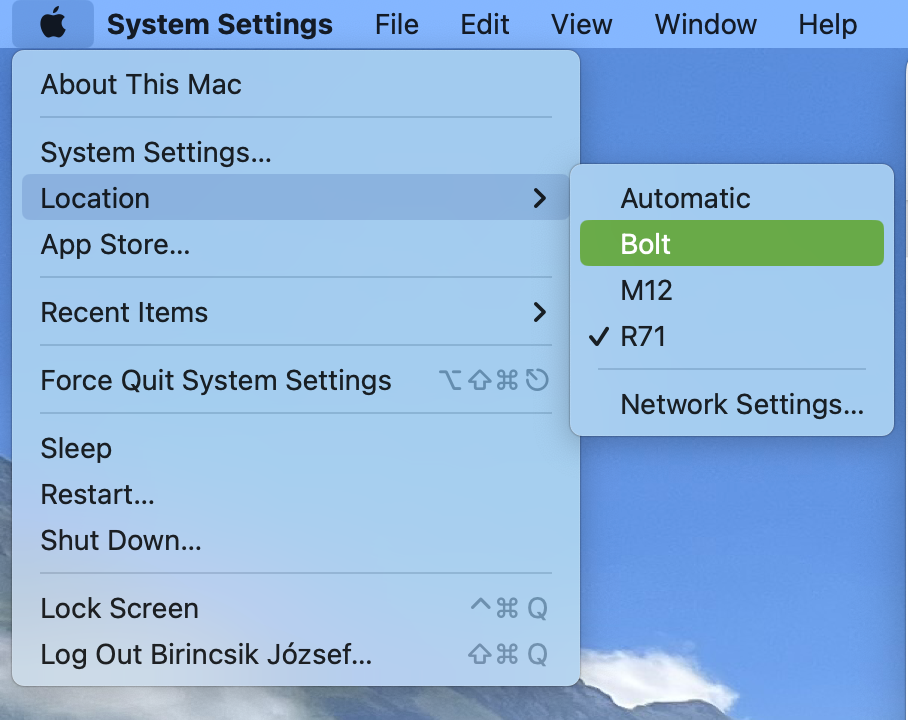Open Network Settings… from Location submenu
The height and width of the screenshot is (720, 908).
tap(732, 404)
